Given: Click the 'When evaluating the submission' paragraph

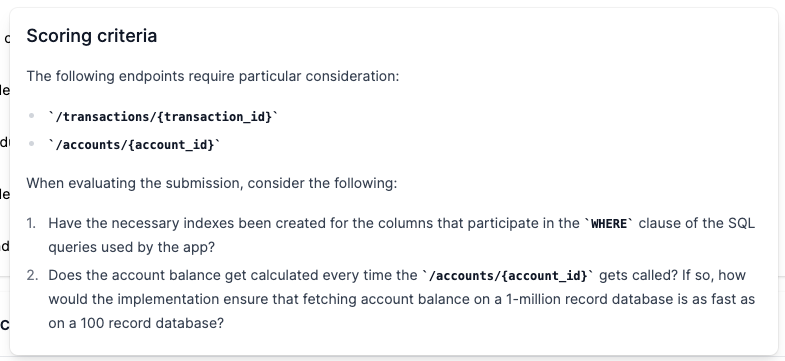Looking at the screenshot, I should click(212, 183).
